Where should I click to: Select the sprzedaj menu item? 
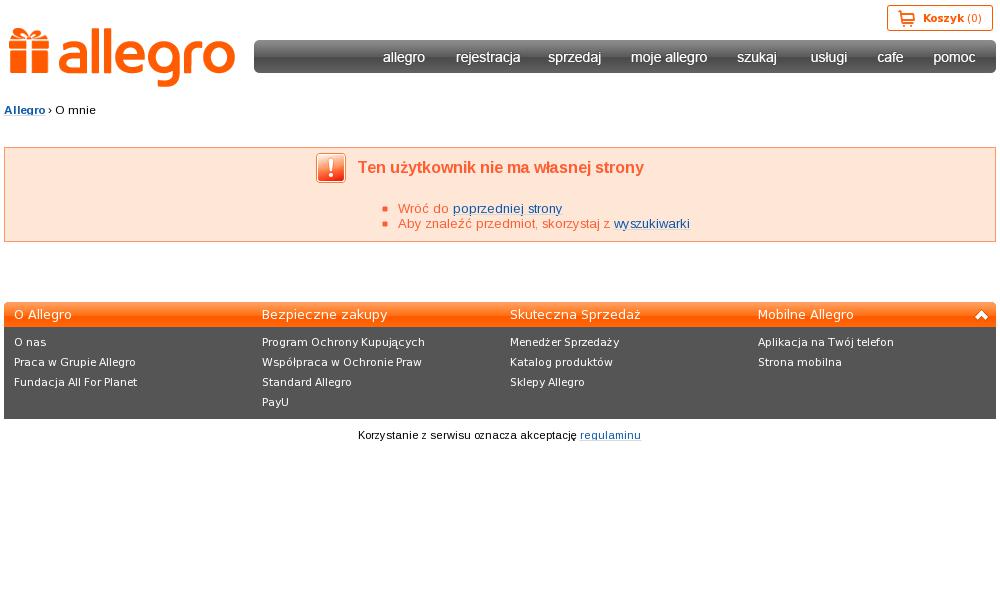(575, 57)
